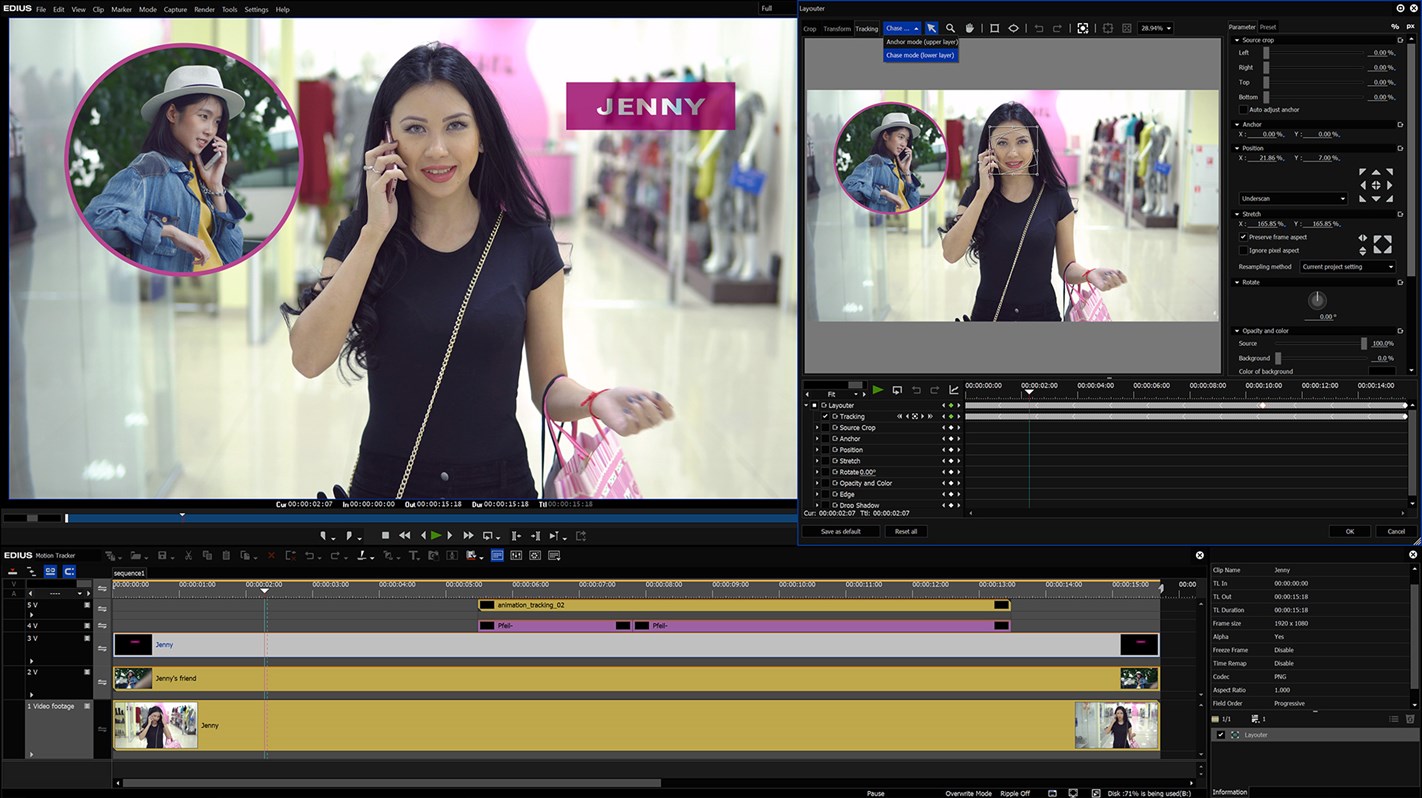Uncheck the Tracking parameter checkbox
Viewport: 1422px width, 798px height.
click(825, 417)
